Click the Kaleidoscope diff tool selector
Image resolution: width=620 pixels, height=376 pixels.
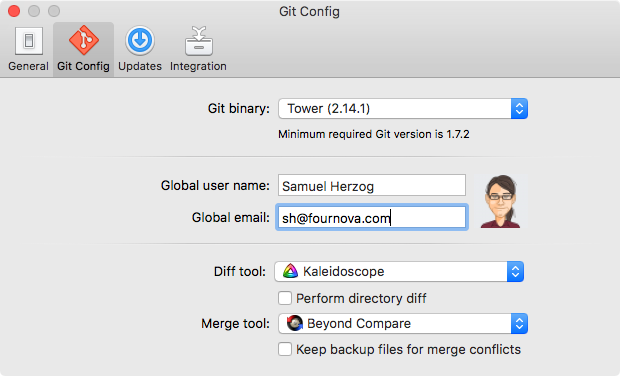[x=399, y=271]
